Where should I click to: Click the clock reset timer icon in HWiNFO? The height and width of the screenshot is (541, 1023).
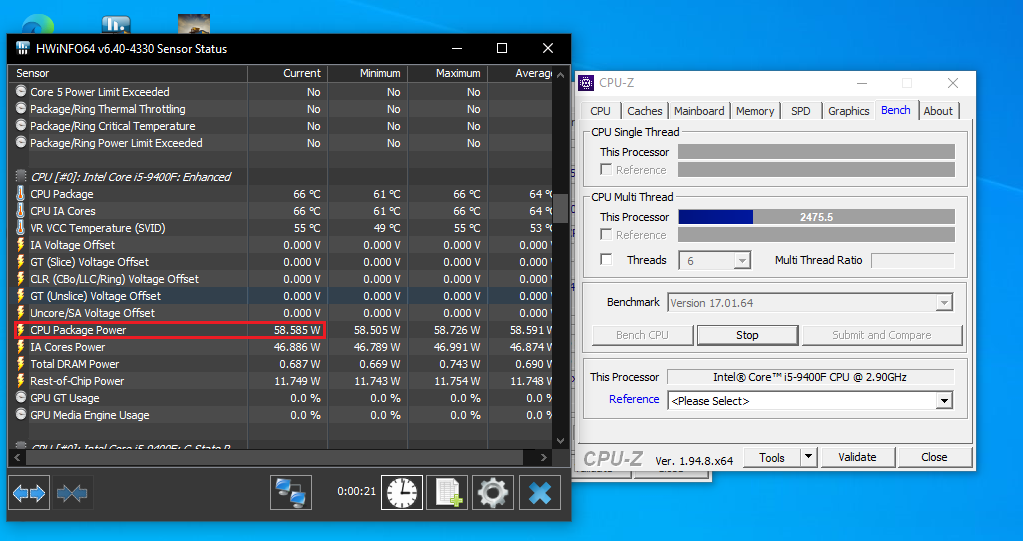pos(402,493)
